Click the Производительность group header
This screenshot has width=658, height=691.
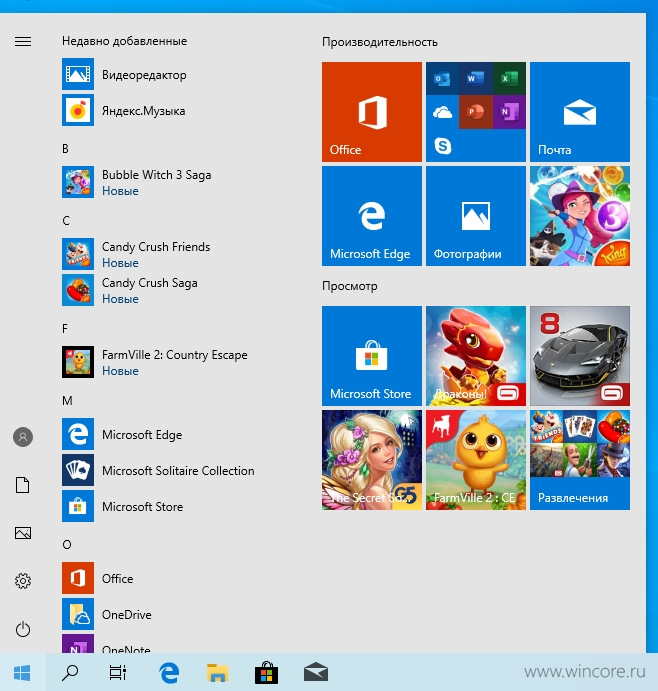(379, 42)
